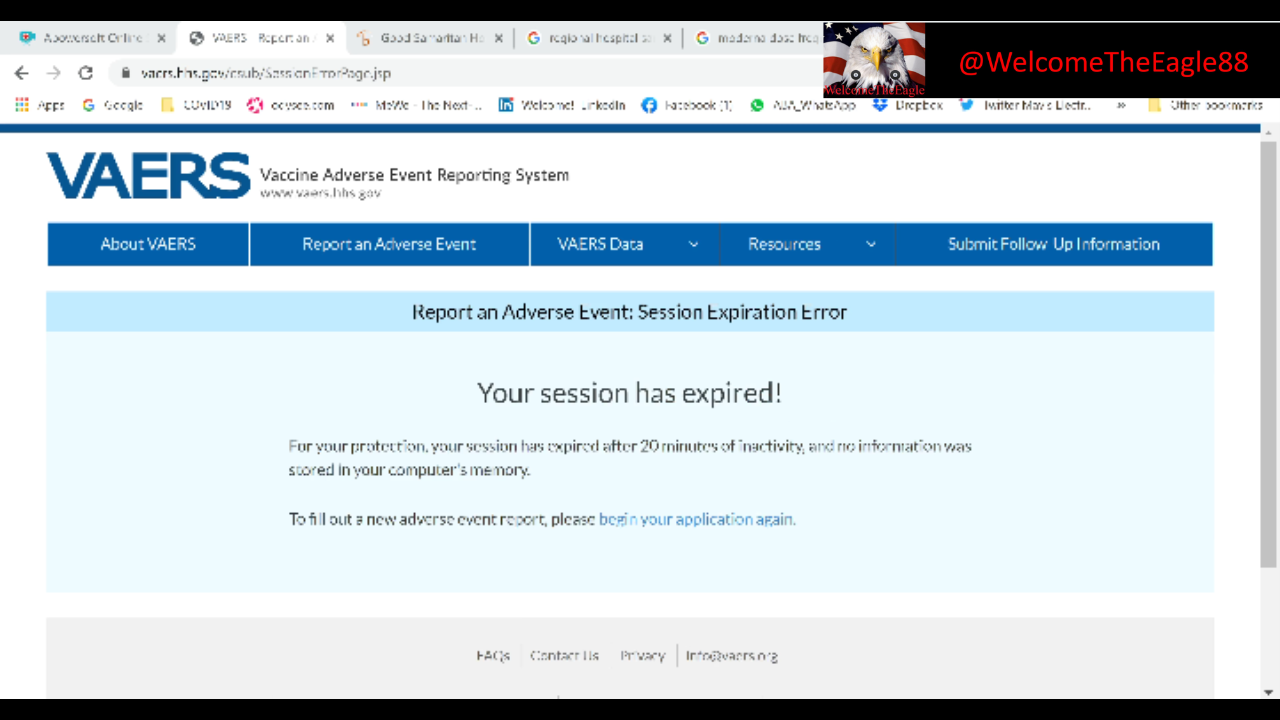
Task: Open the Facebook bookmark
Action: pyautogui.click(x=687, y=105)
